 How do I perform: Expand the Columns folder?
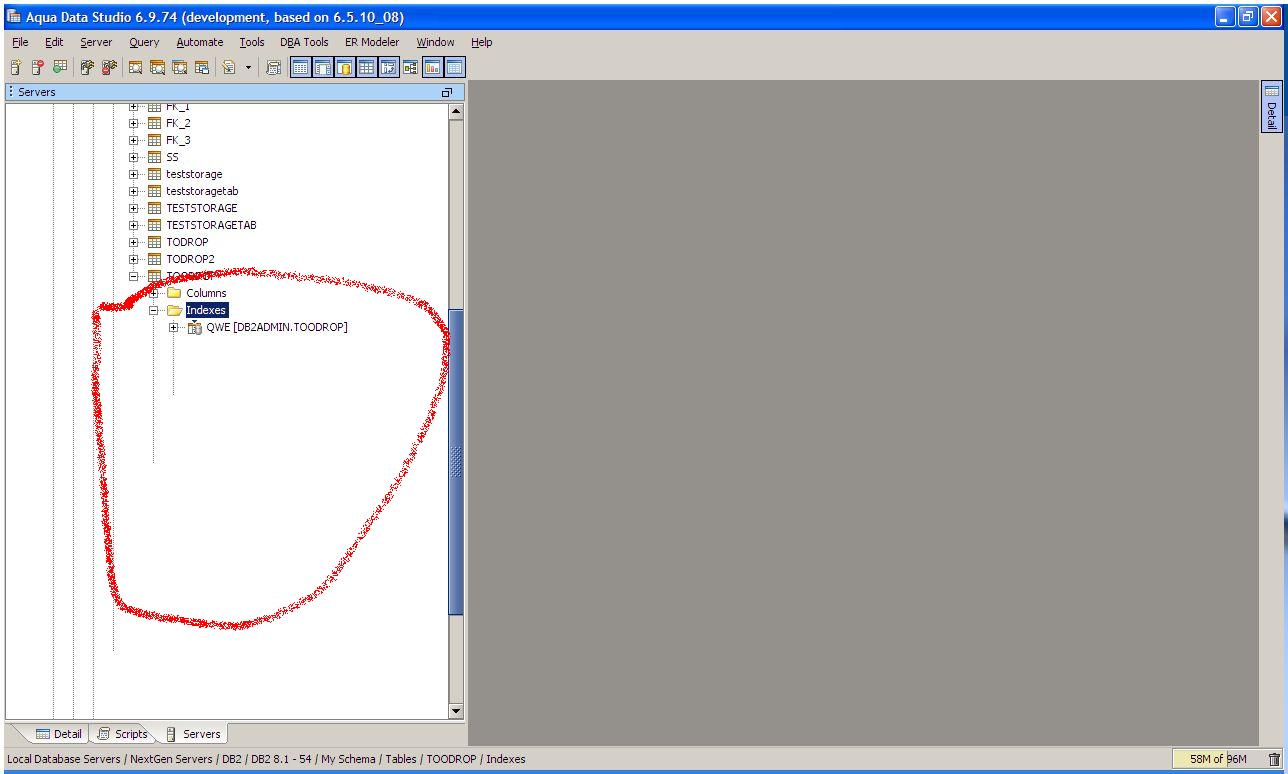pos(154,293)
